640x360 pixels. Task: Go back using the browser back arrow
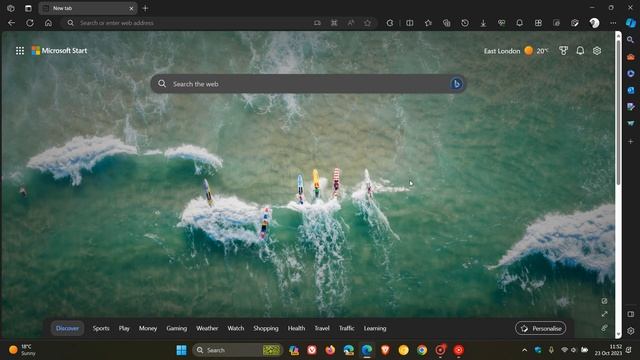pos(11,23)
